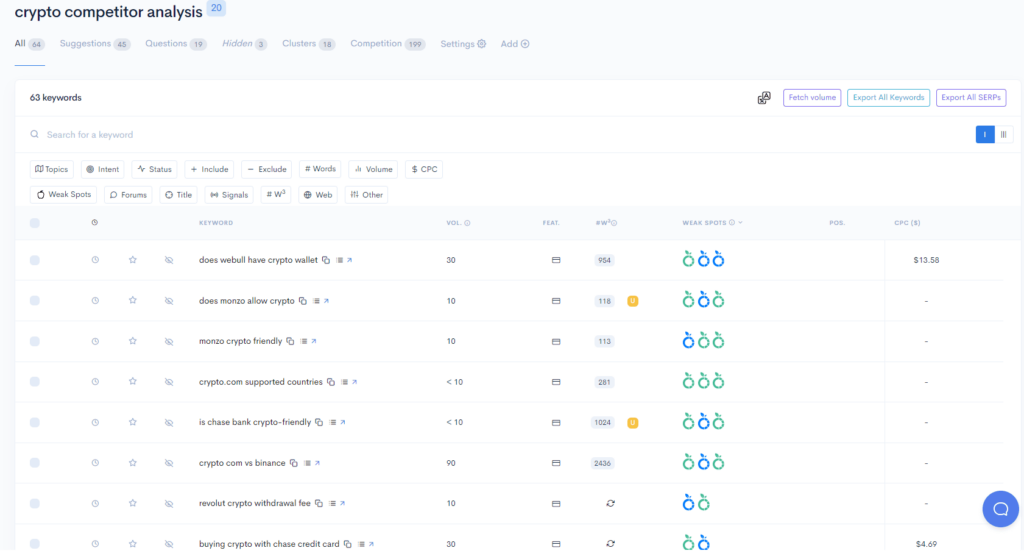This screenshot has height=559, width=1024.
Task: Click the '$13.58' CPC value
Action: tap(926, 260)
